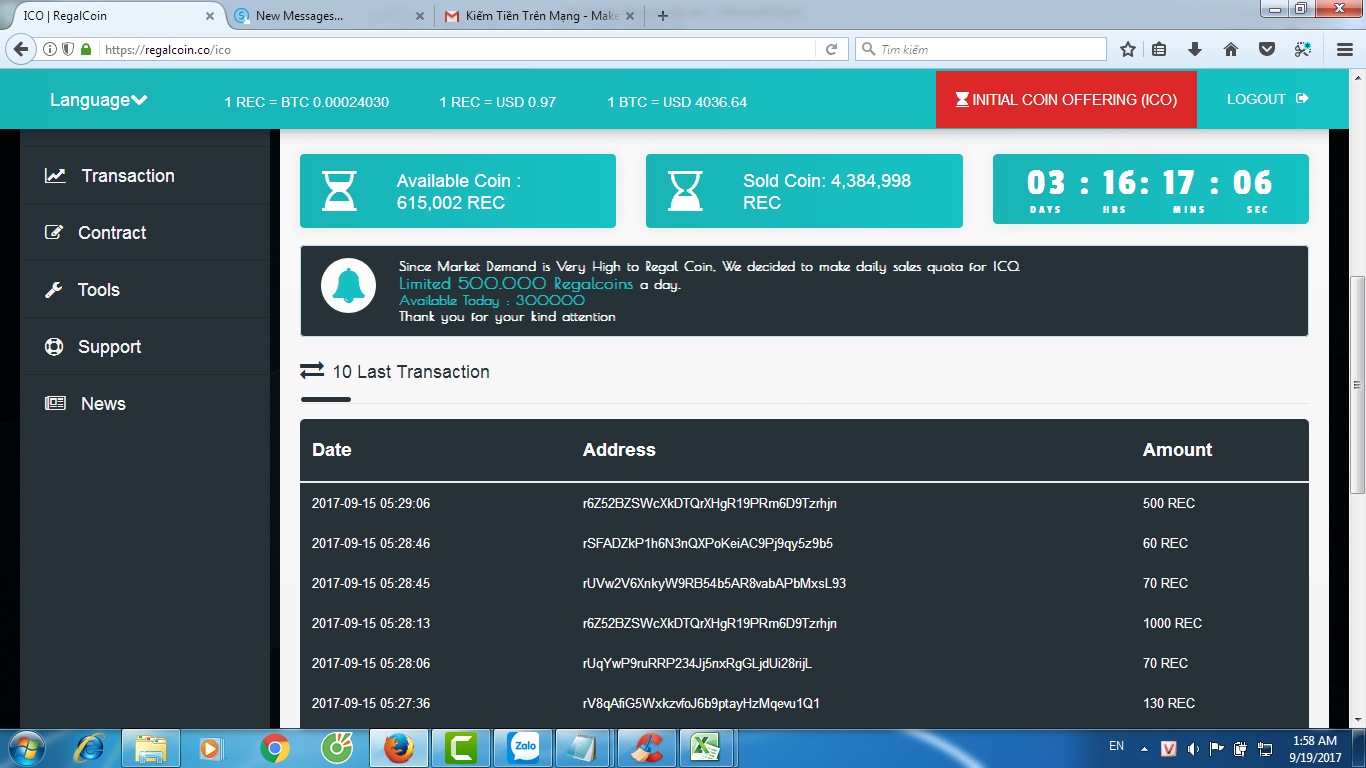Click the EN language indicator in taskbar
This screenshot has width=1366, height=768.
point(1117,746)
